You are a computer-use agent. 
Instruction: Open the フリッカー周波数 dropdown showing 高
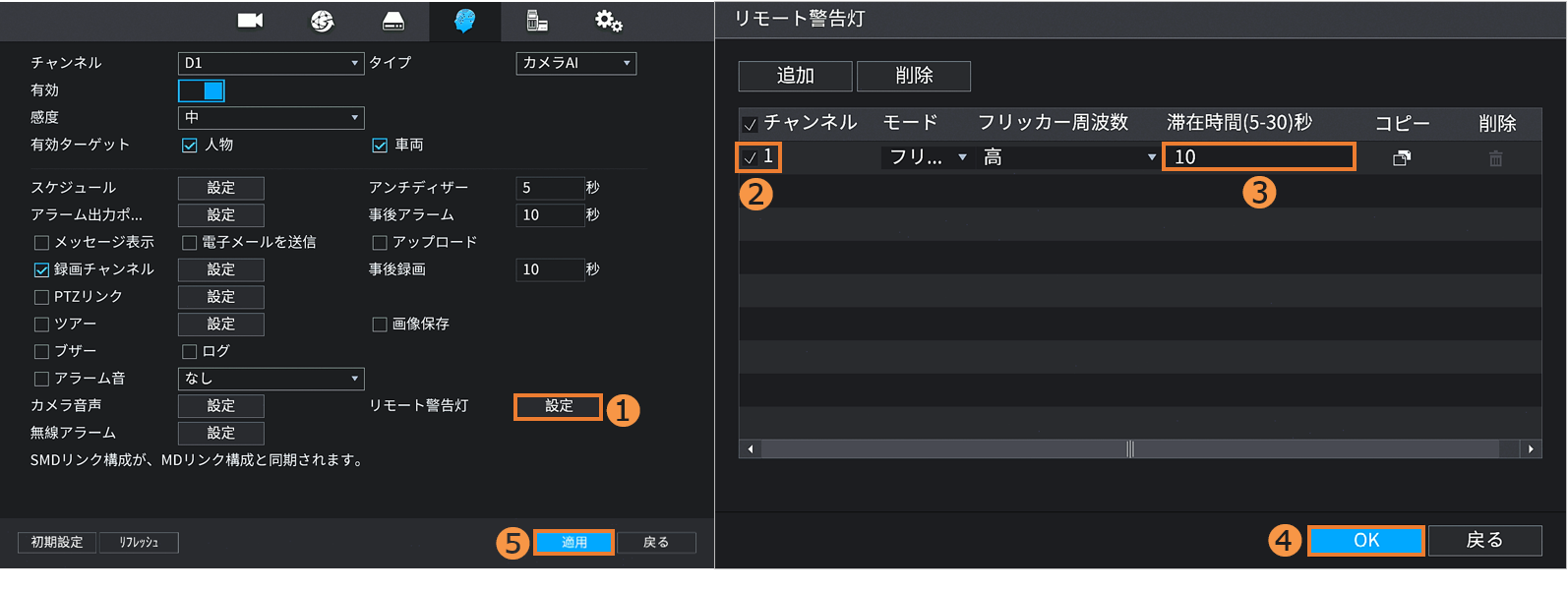click(x=1069, y=157)
